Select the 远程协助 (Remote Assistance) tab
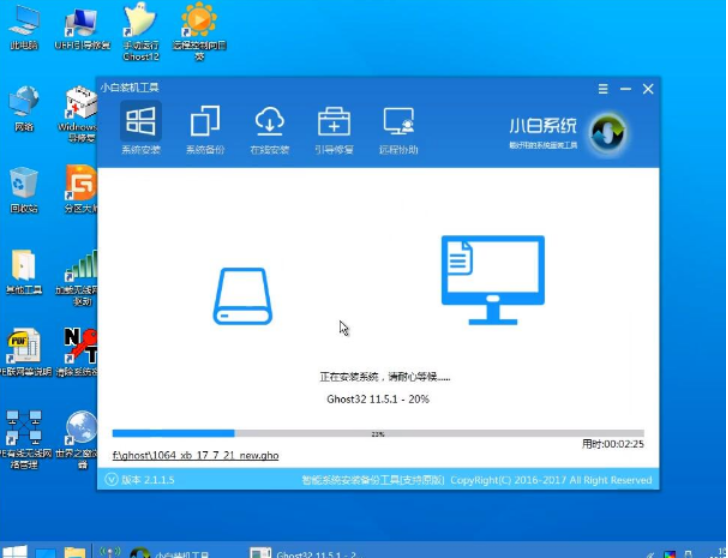Screen dimensions: 728x558 (x=398, y=129)
